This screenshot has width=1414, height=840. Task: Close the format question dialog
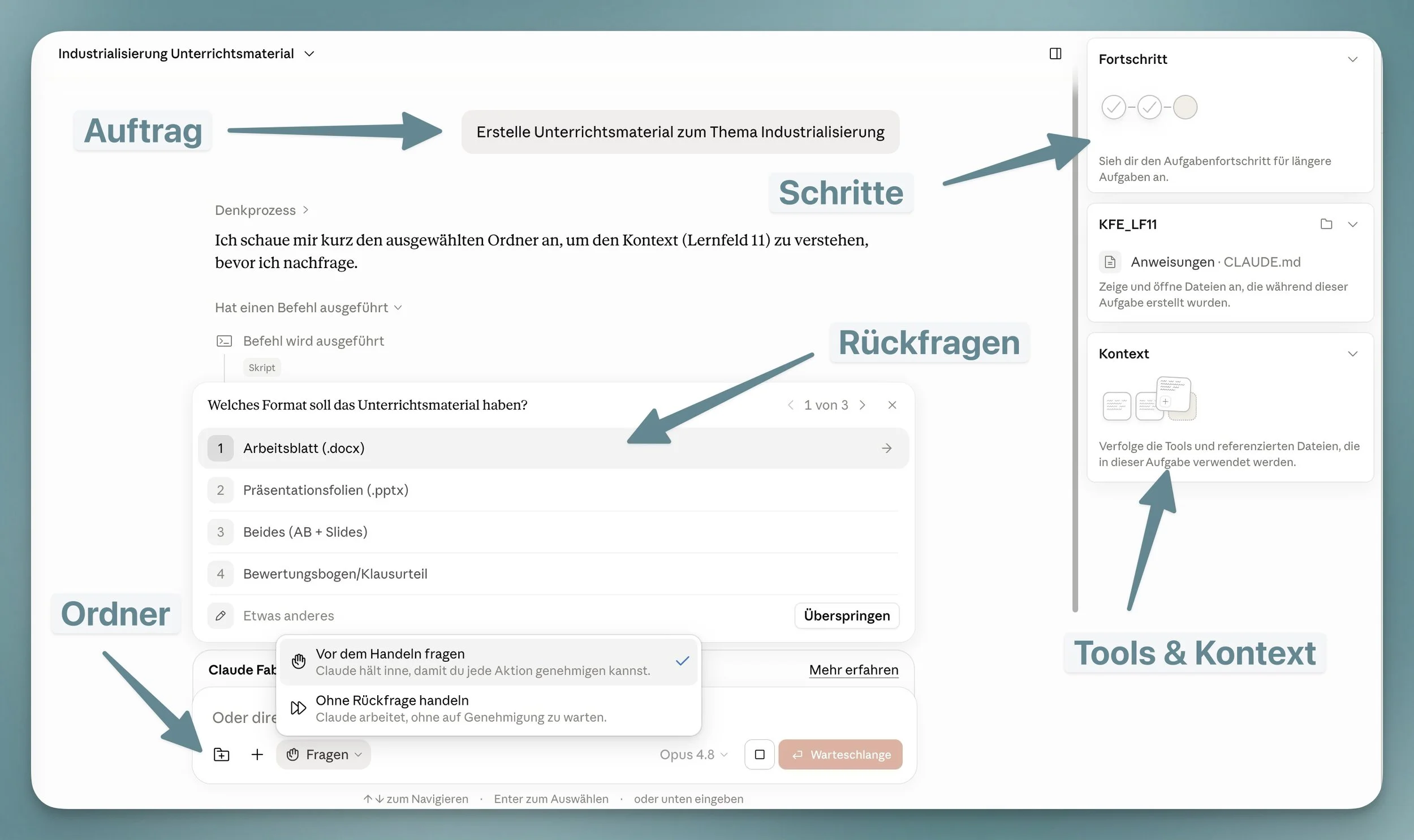[x=893, y=405]
